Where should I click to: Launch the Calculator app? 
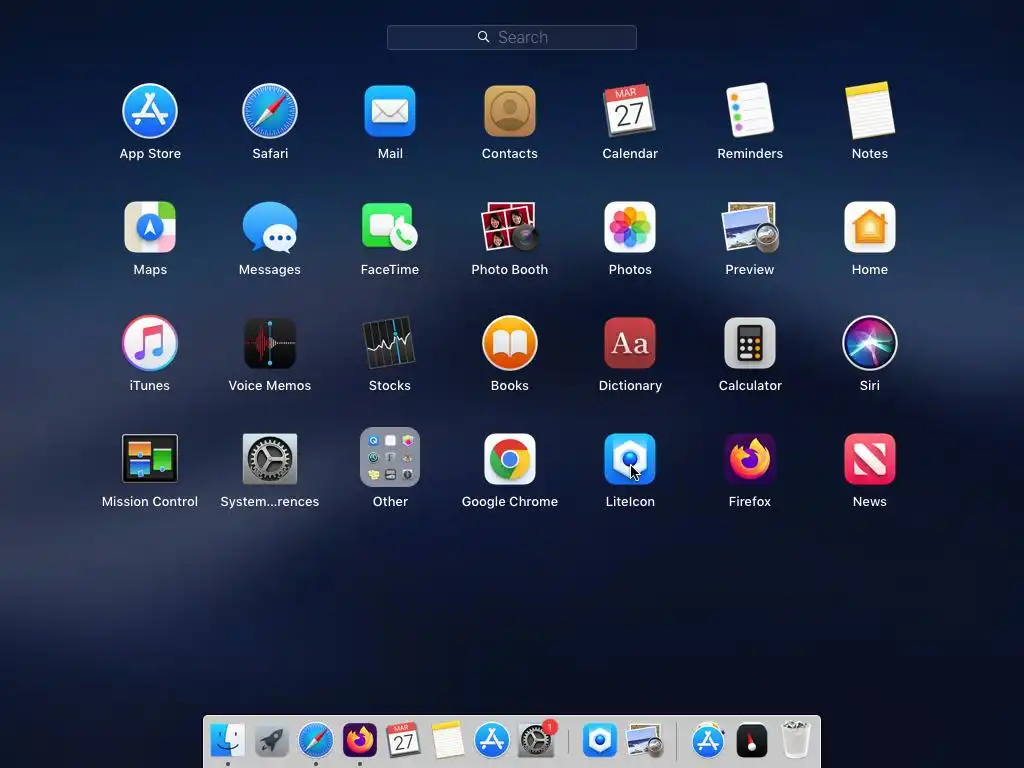coord(750,343)
